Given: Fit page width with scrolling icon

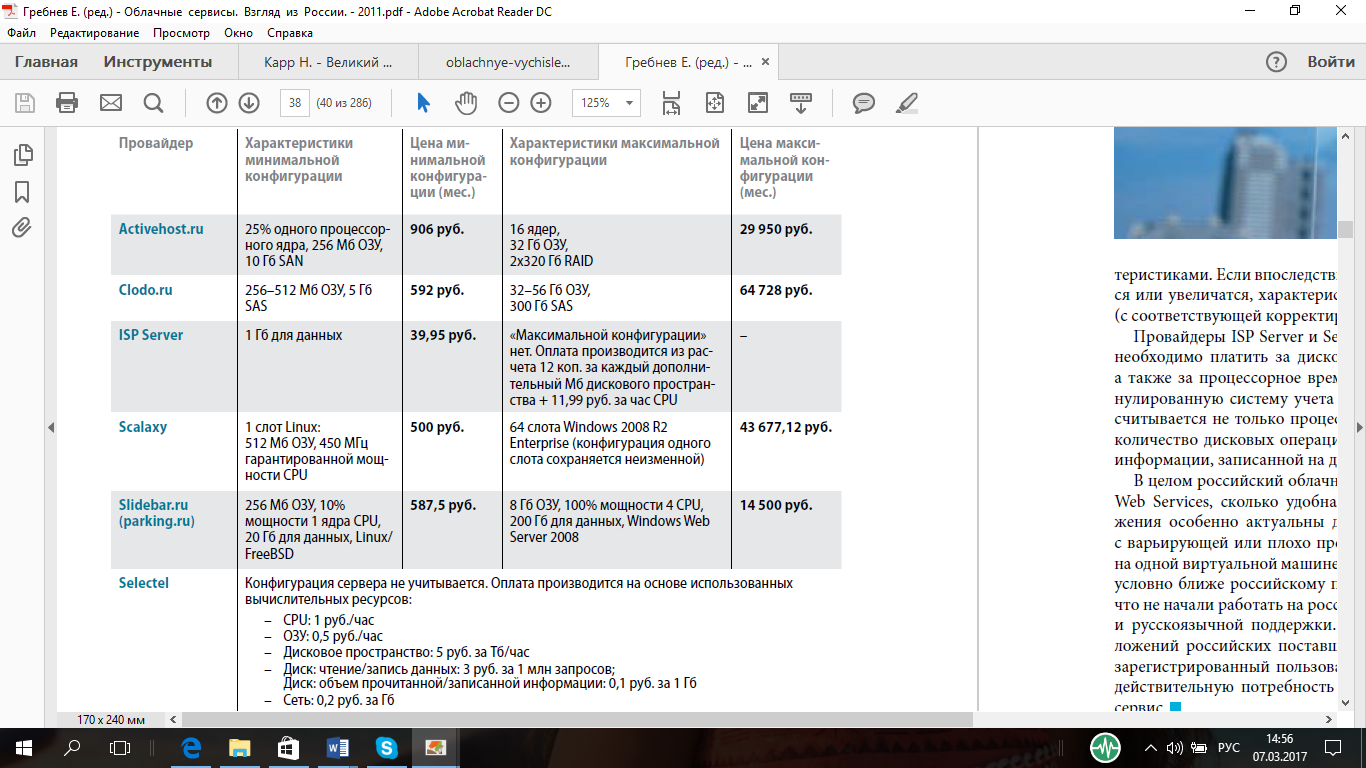Looking at the screenshot, I should click(x=671, y=102).
